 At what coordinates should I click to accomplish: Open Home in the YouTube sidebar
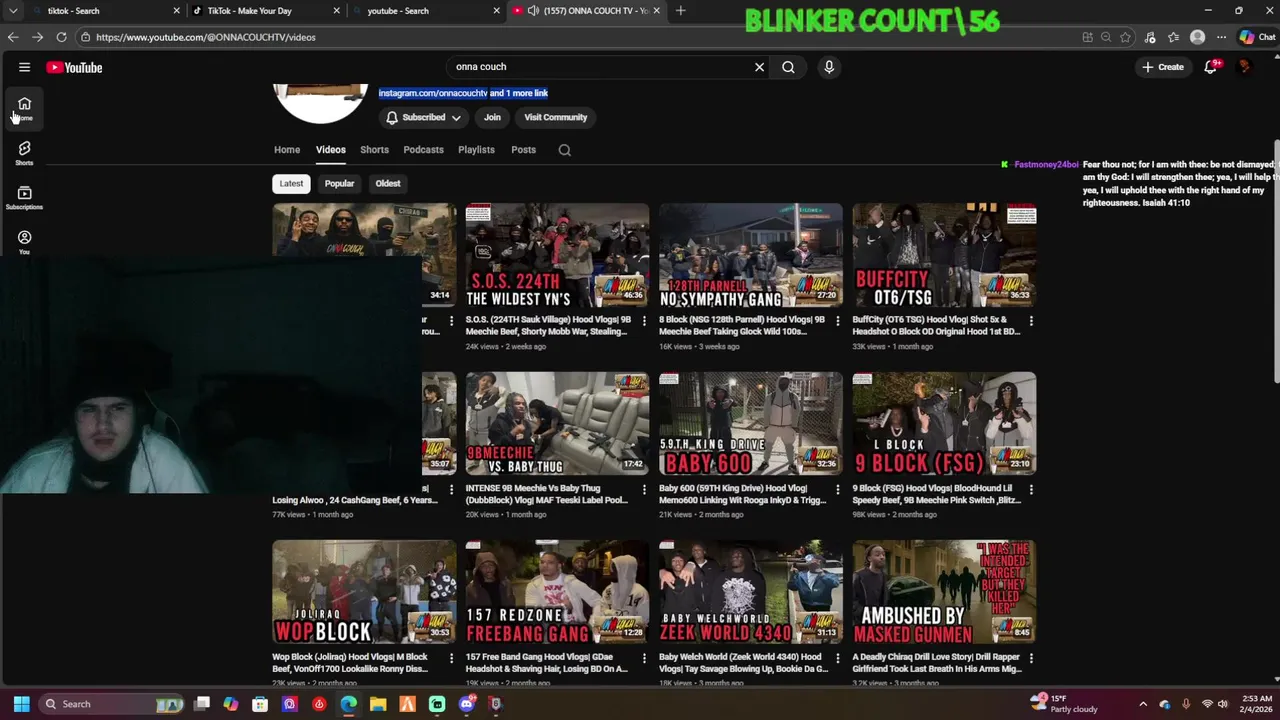[24, 108]
